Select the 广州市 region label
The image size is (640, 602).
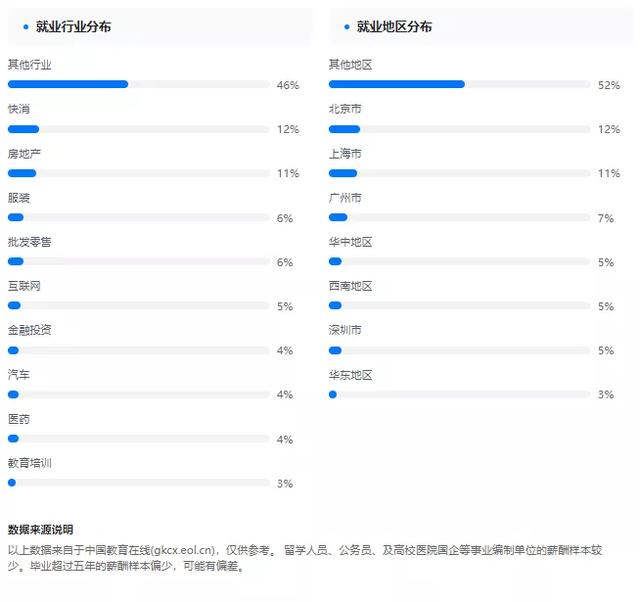(x=345, y=198)
